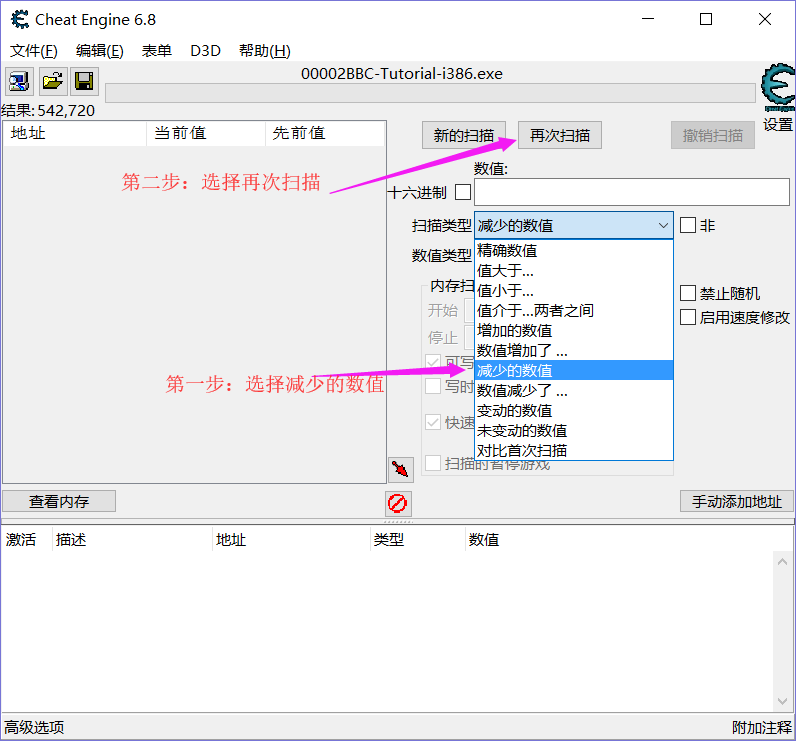The width and height of the screenshot is (796, 741).
Task: Select 数值减少了 ... option
Action: 574,391
